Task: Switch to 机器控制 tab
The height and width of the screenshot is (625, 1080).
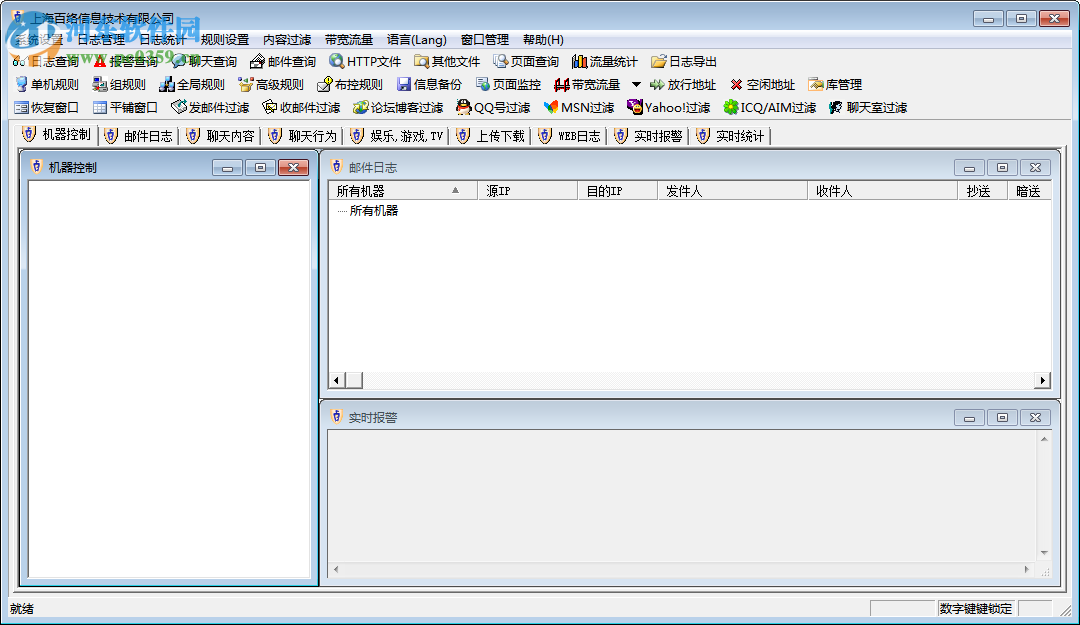Action: tap(56, 135)
